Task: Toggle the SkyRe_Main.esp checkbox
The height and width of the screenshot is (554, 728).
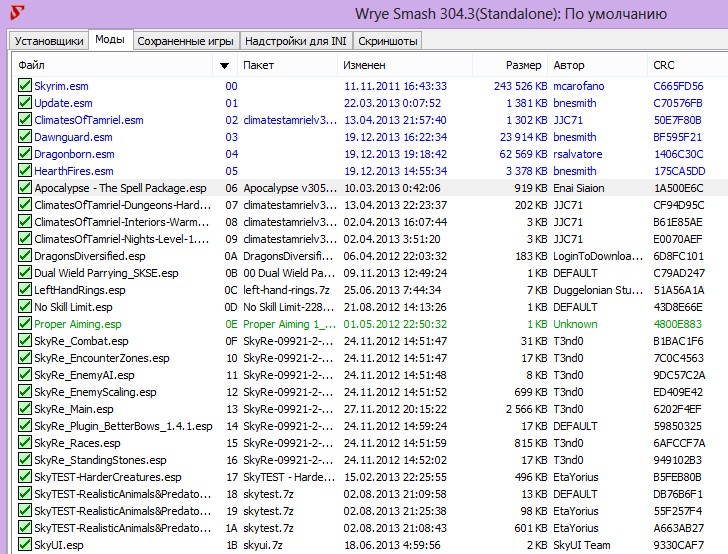Action: 25,409
